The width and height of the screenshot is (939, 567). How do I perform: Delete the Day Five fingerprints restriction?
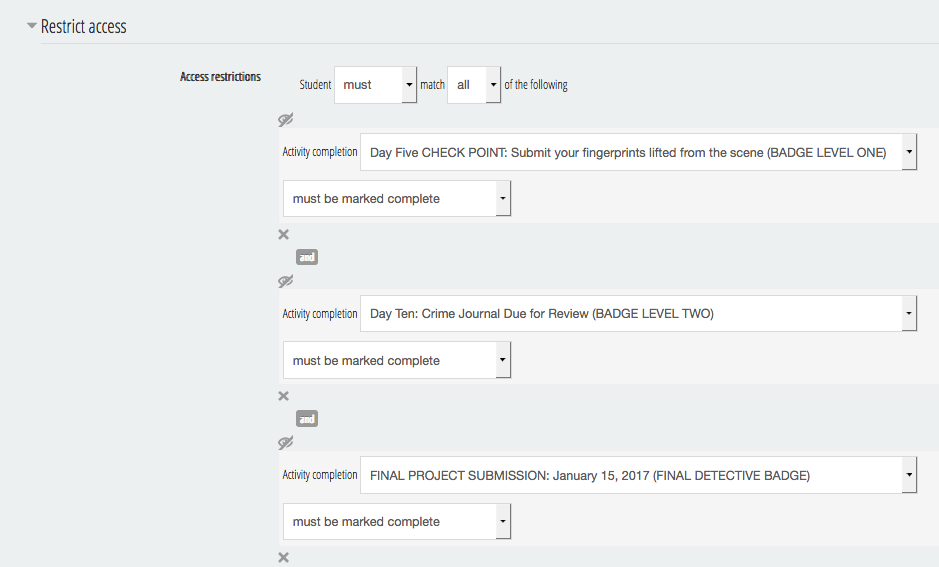click(284, 234)
